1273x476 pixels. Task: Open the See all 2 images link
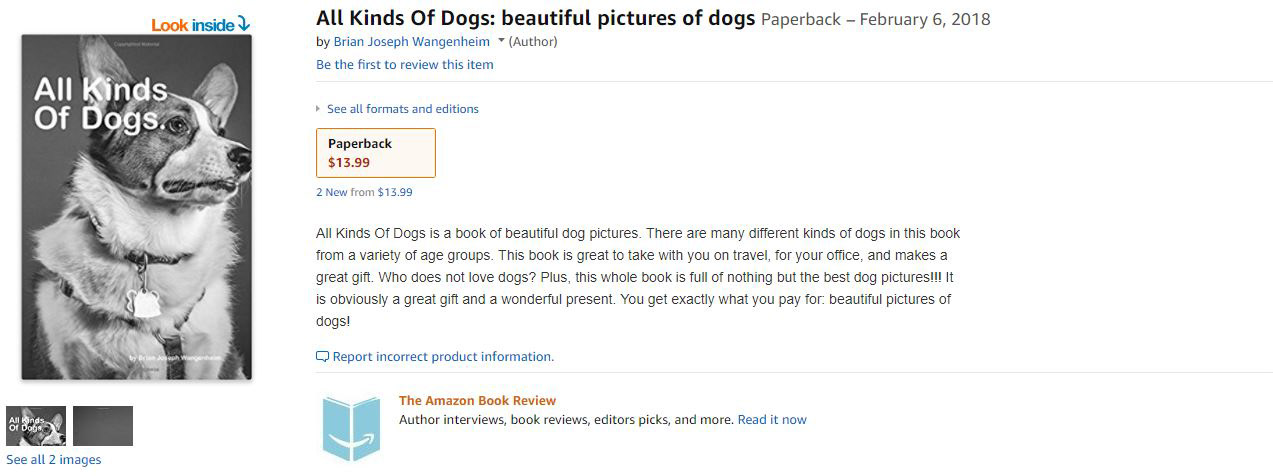coord(54,460)
